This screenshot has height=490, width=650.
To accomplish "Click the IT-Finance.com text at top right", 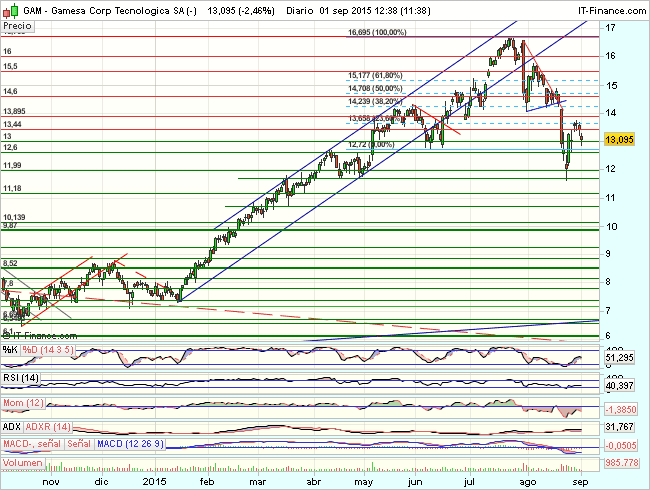I will [x=612, y=11].
